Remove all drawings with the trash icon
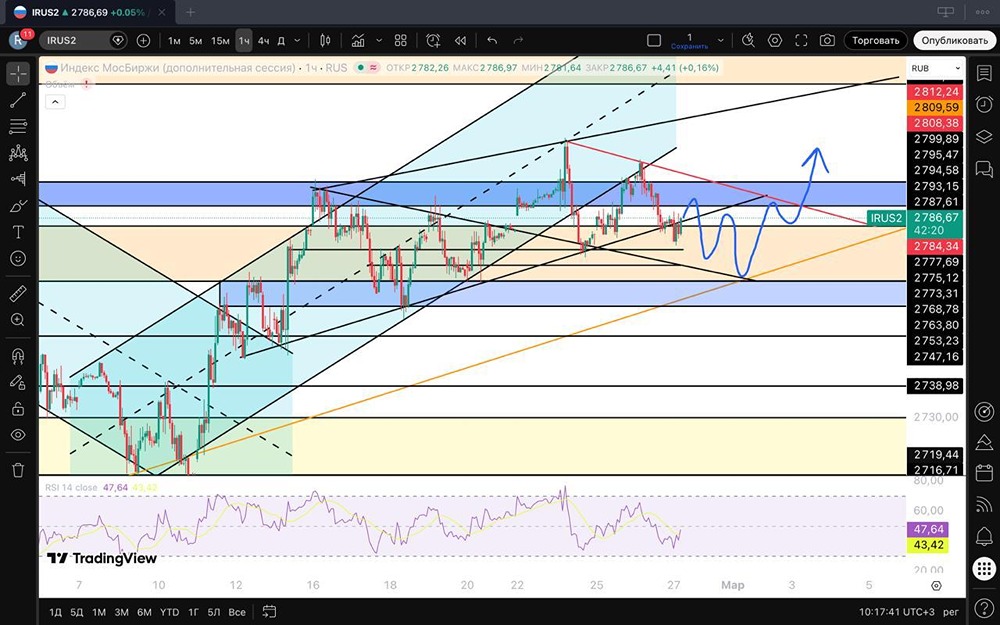The image size is (1000, 625). [x=18, y=471]
